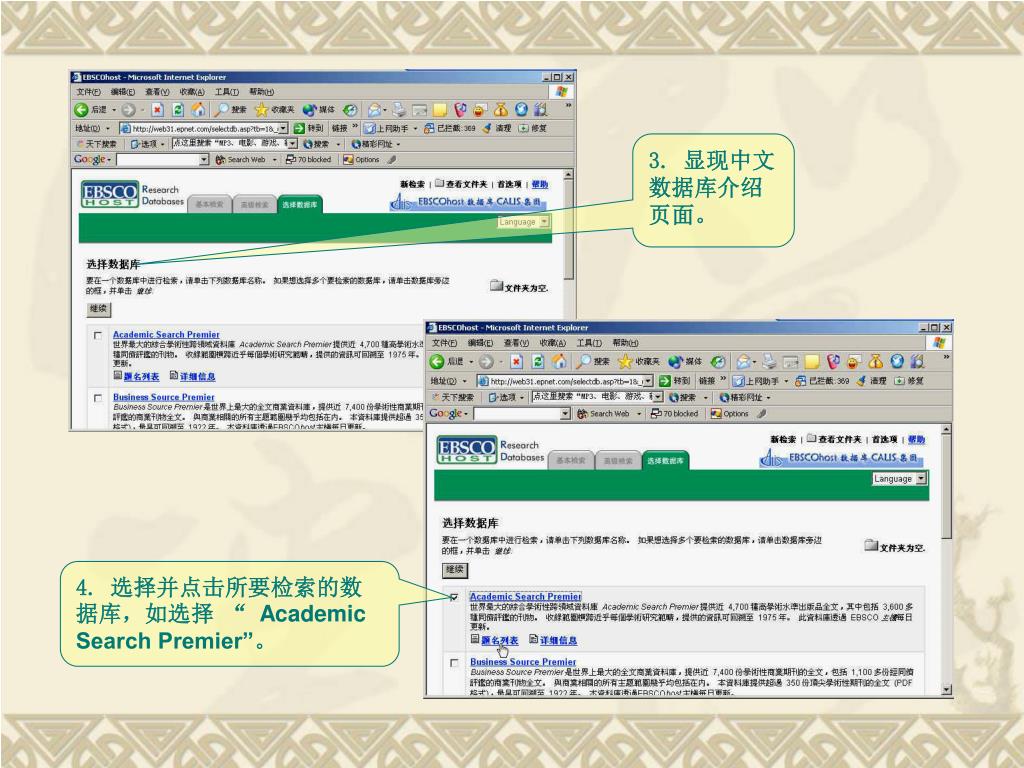Open the Academic Search Premier link in the back window
The width and height of the screenshot is (1024, 768).
[166, 334]
